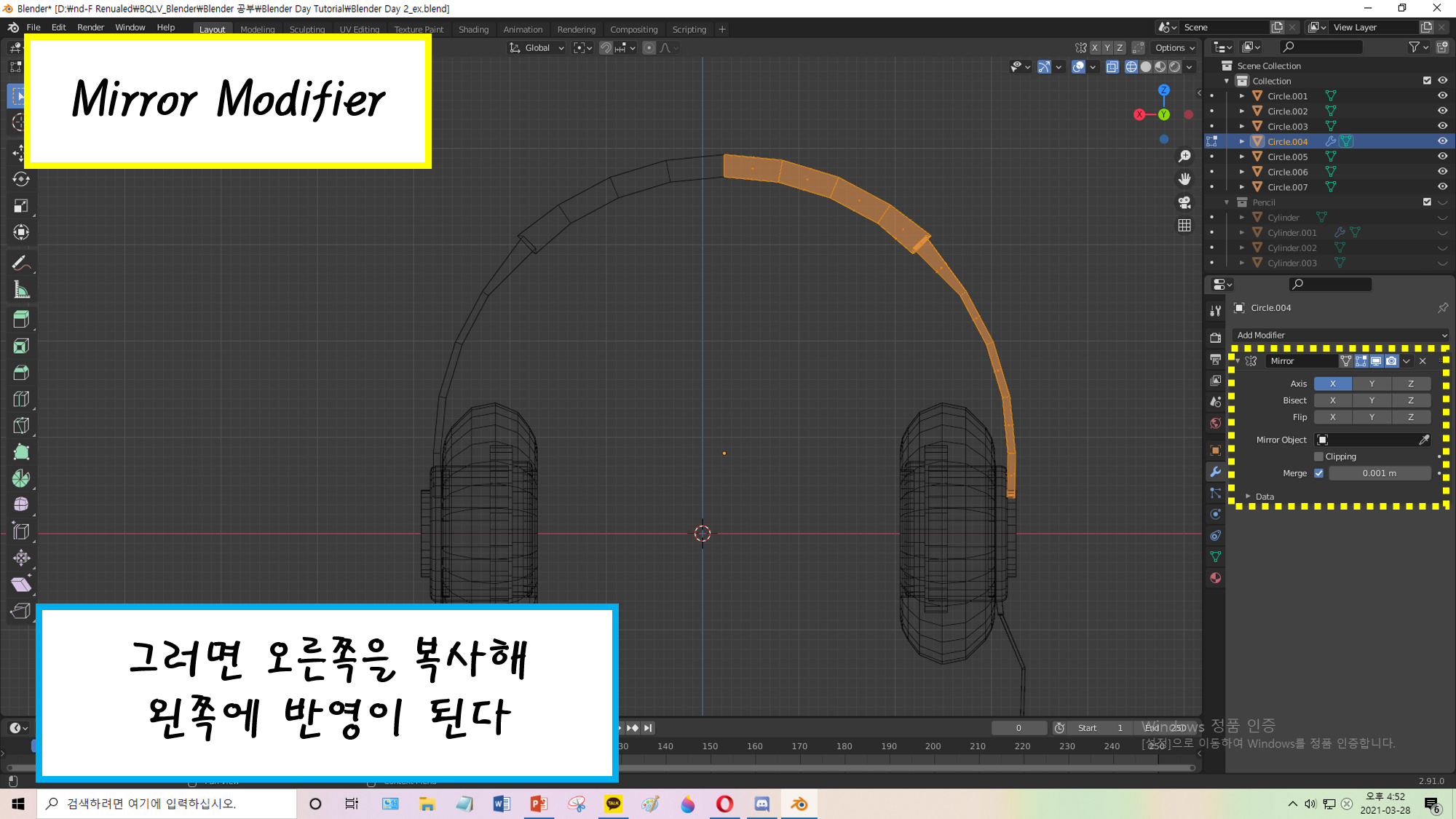Select the Annotate pencil tool
1456x819 pixels.
(20, 263)
